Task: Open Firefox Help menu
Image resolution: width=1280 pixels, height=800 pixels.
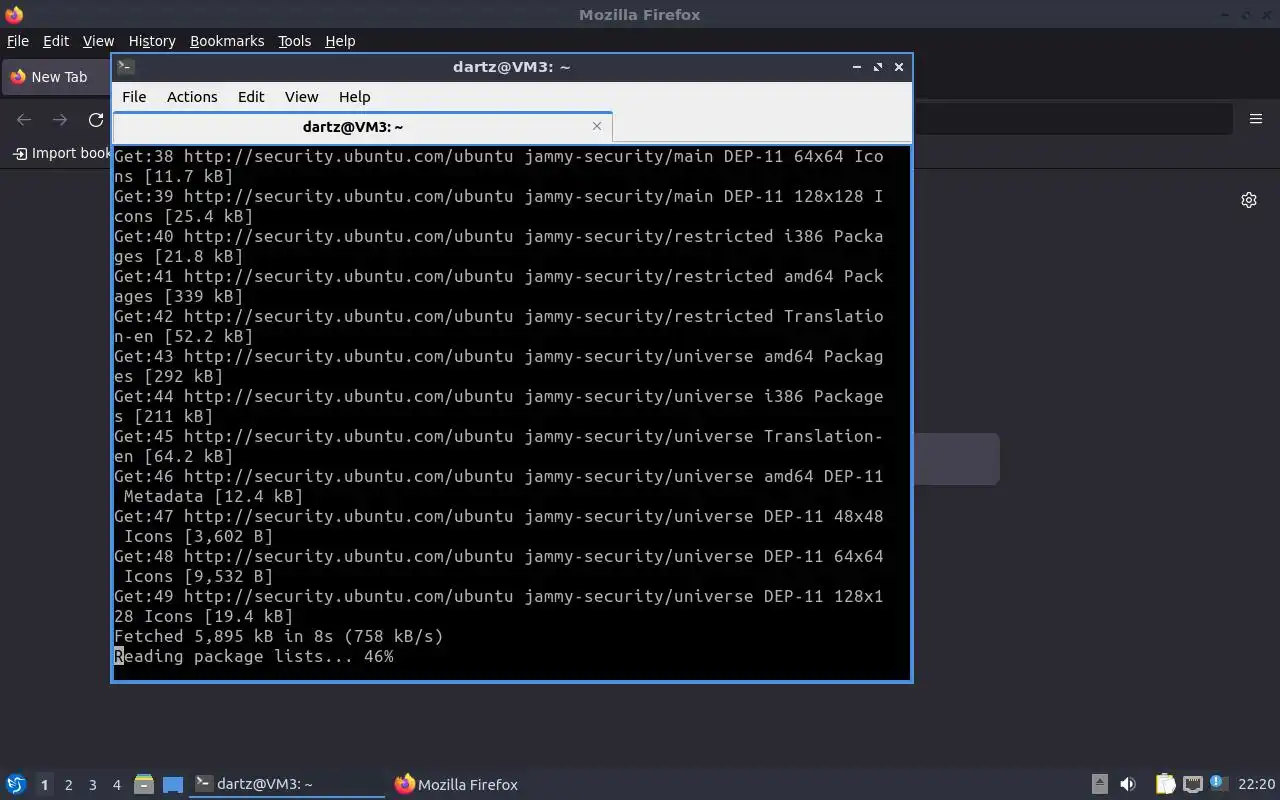Action: [x=340, y=41]
